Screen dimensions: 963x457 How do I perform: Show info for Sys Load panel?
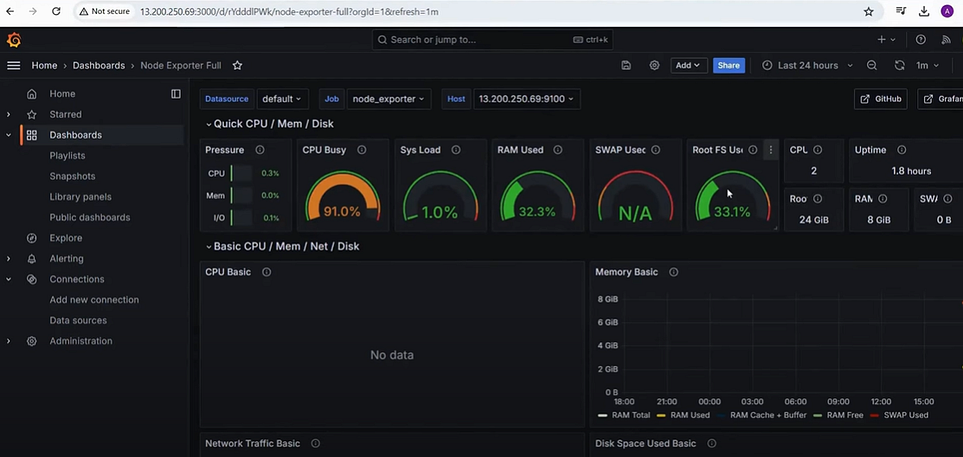pyautogui.click(x=456, y=150)
